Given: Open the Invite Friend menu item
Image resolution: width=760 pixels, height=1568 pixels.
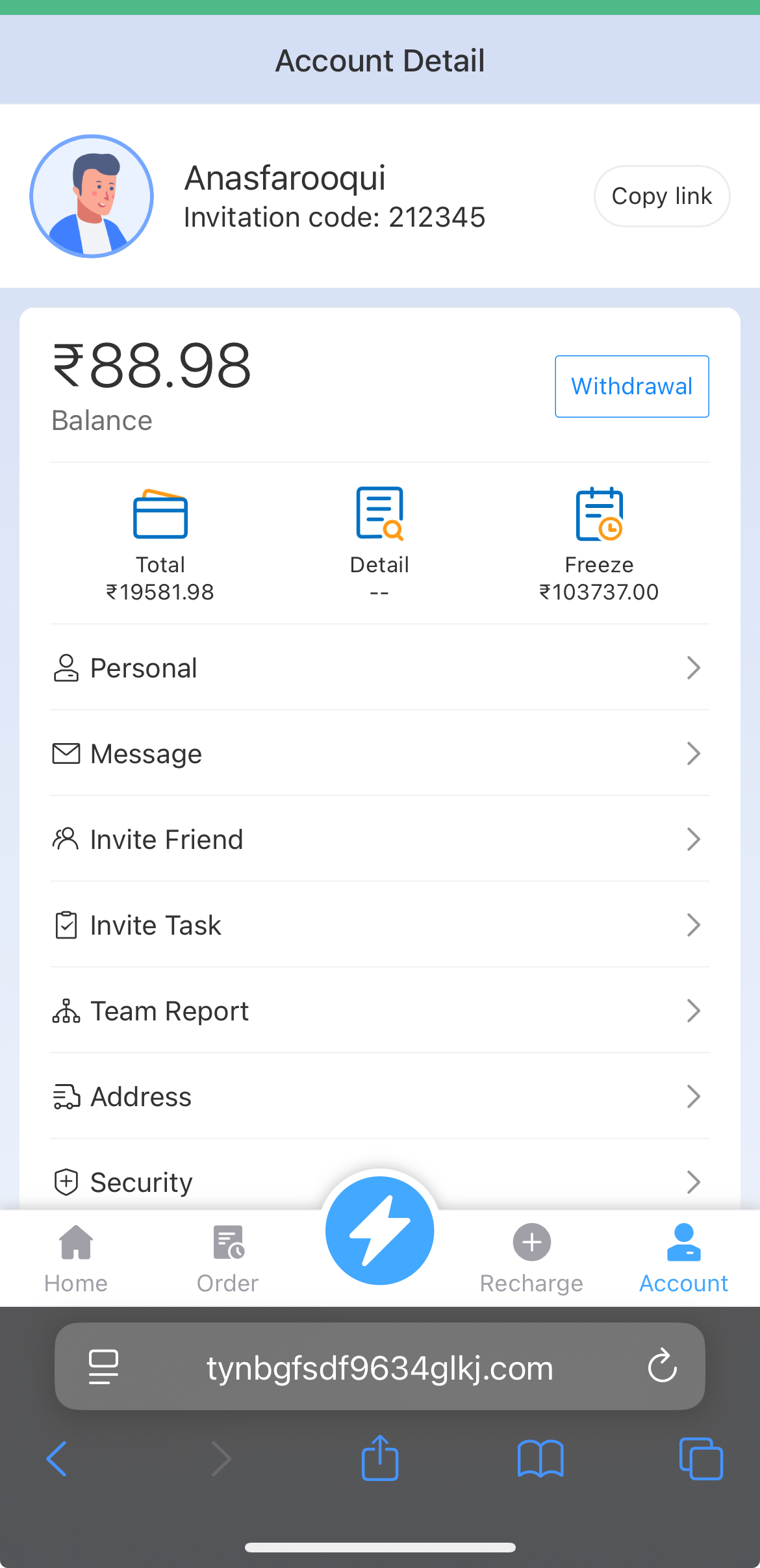Looking at the screenshot, I should [166, 839].
